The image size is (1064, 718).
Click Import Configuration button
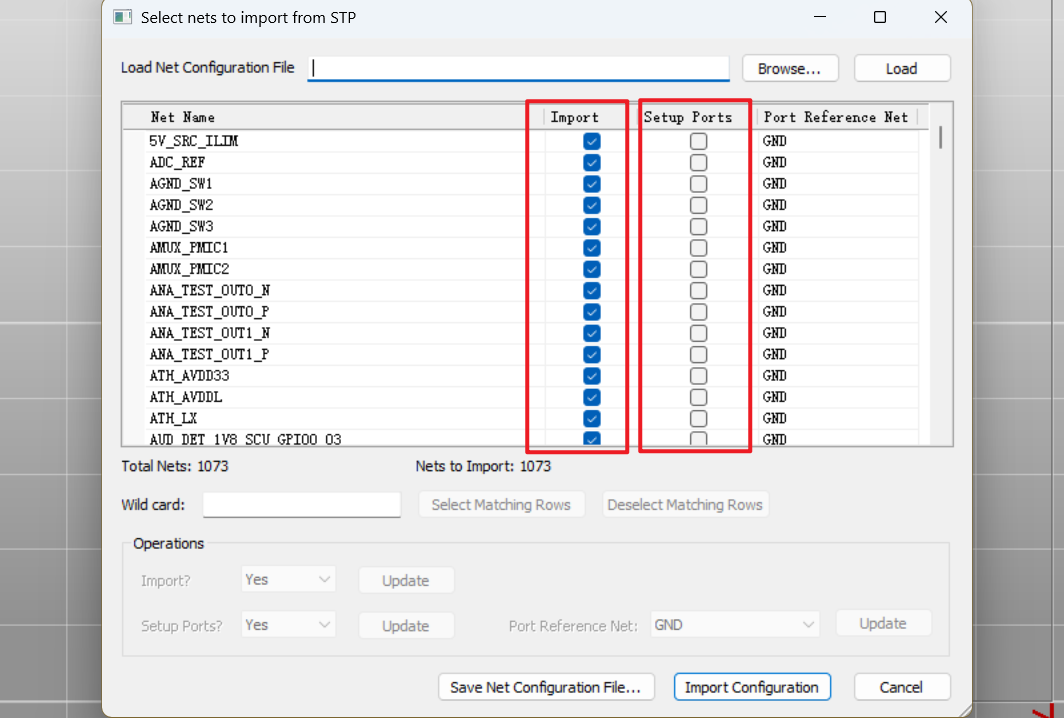coord(752,687)
